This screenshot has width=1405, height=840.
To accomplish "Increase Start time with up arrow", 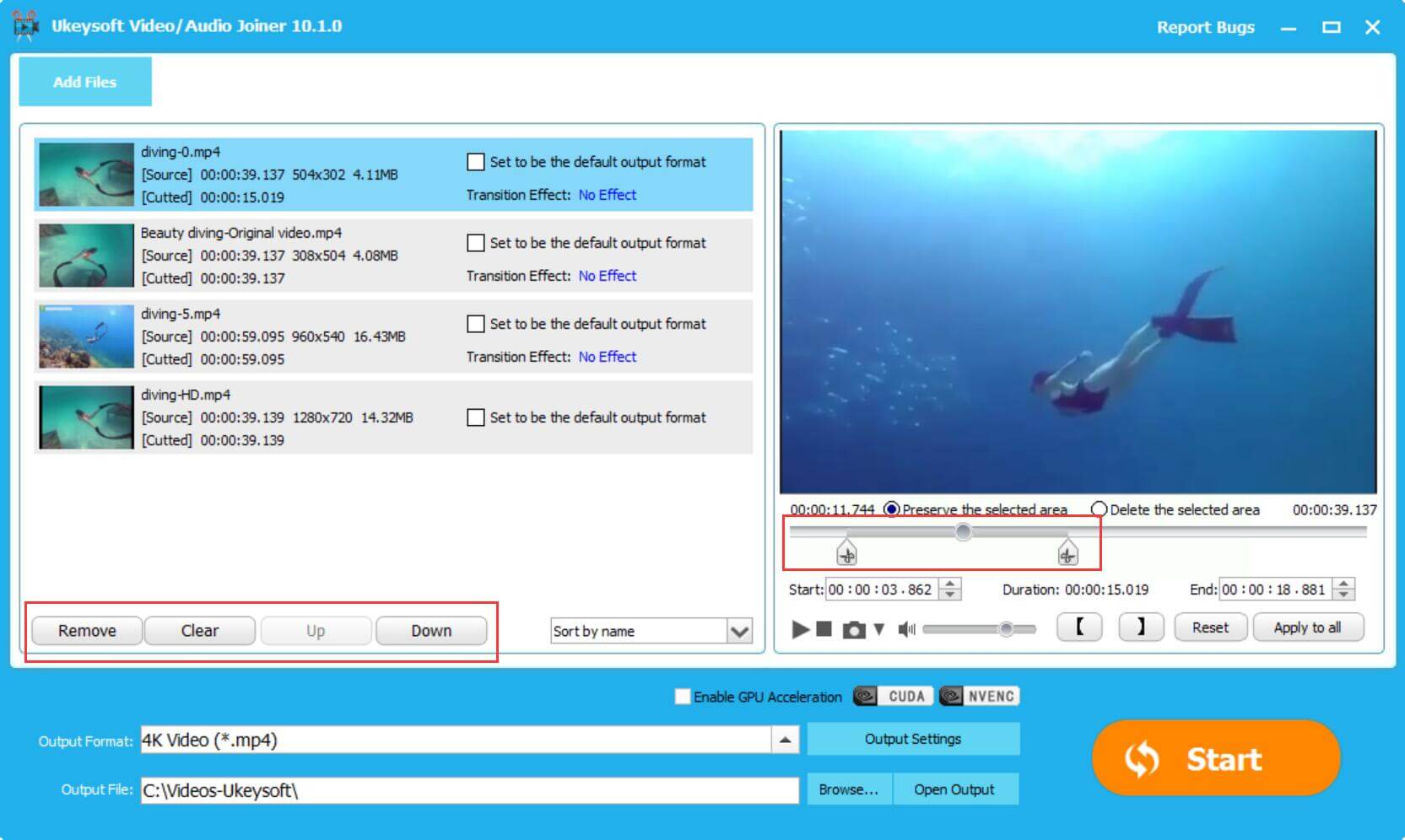I will point(950,584).
